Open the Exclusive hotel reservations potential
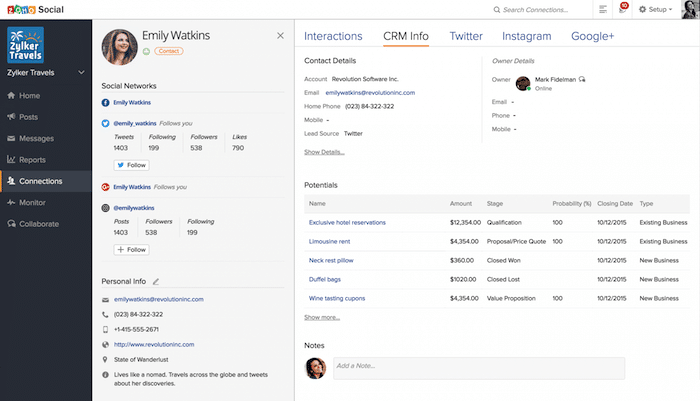Viewport: 700px width, 401px height. point(347,222)
